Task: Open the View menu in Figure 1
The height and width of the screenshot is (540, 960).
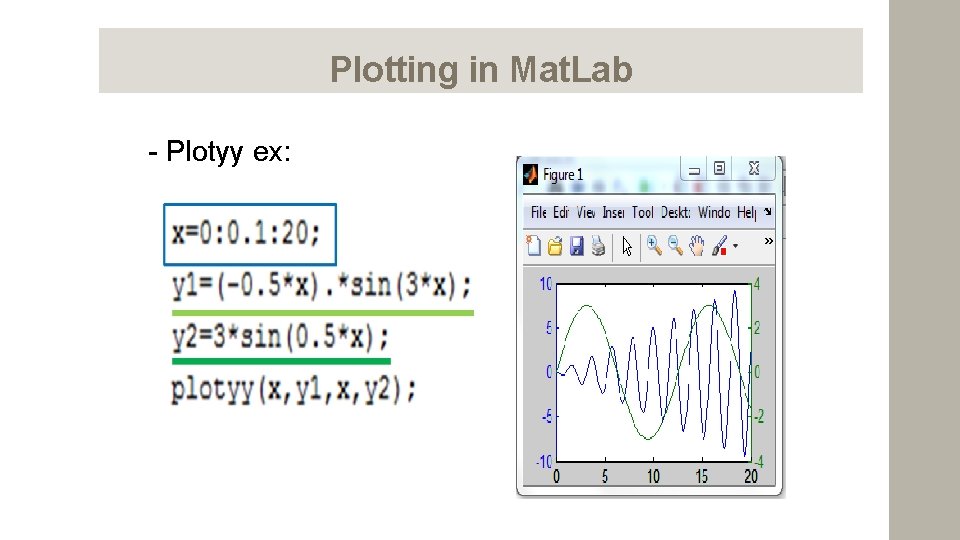Action: pos(586,212)
